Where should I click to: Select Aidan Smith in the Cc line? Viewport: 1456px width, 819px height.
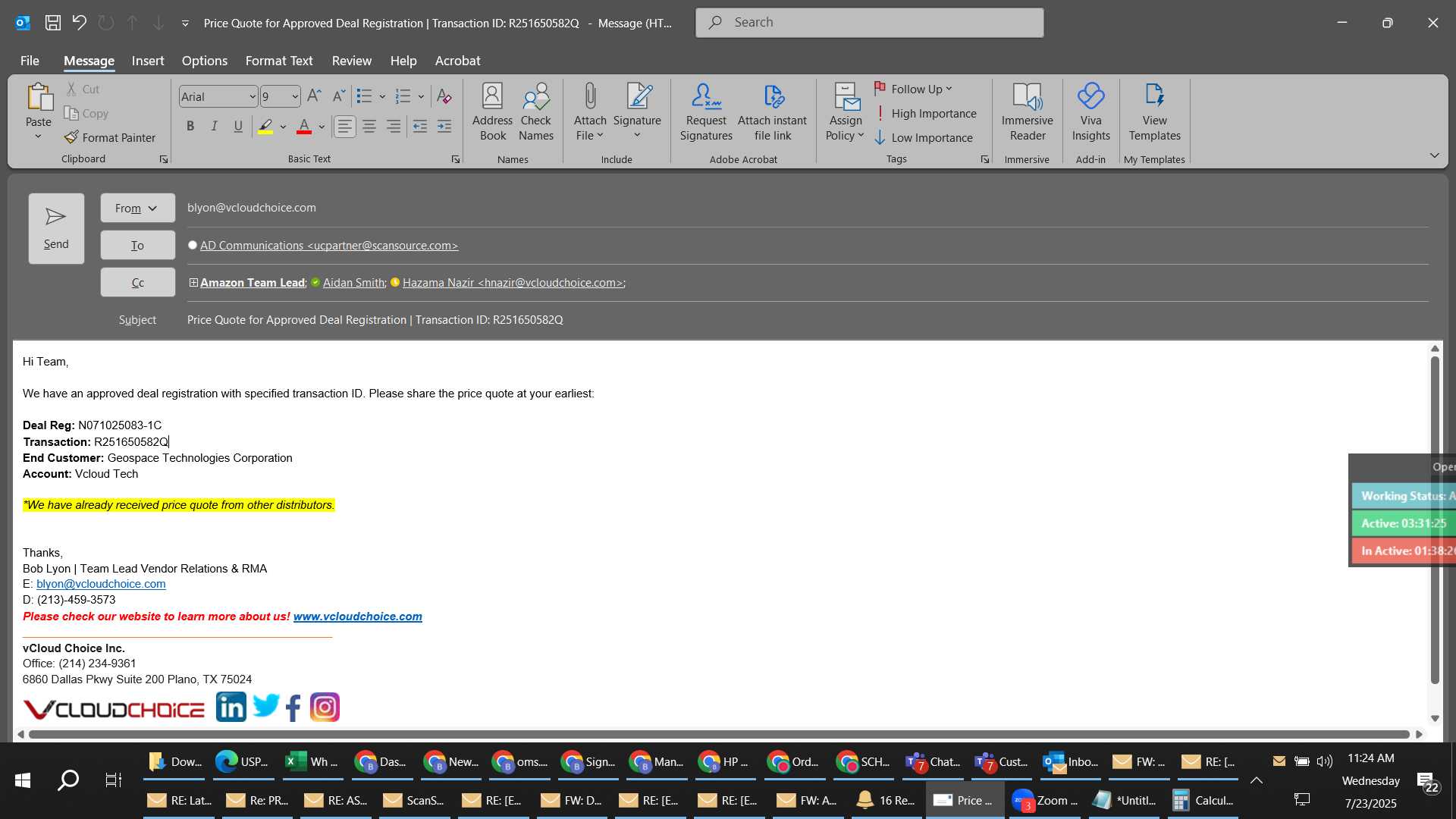(354, 283)
